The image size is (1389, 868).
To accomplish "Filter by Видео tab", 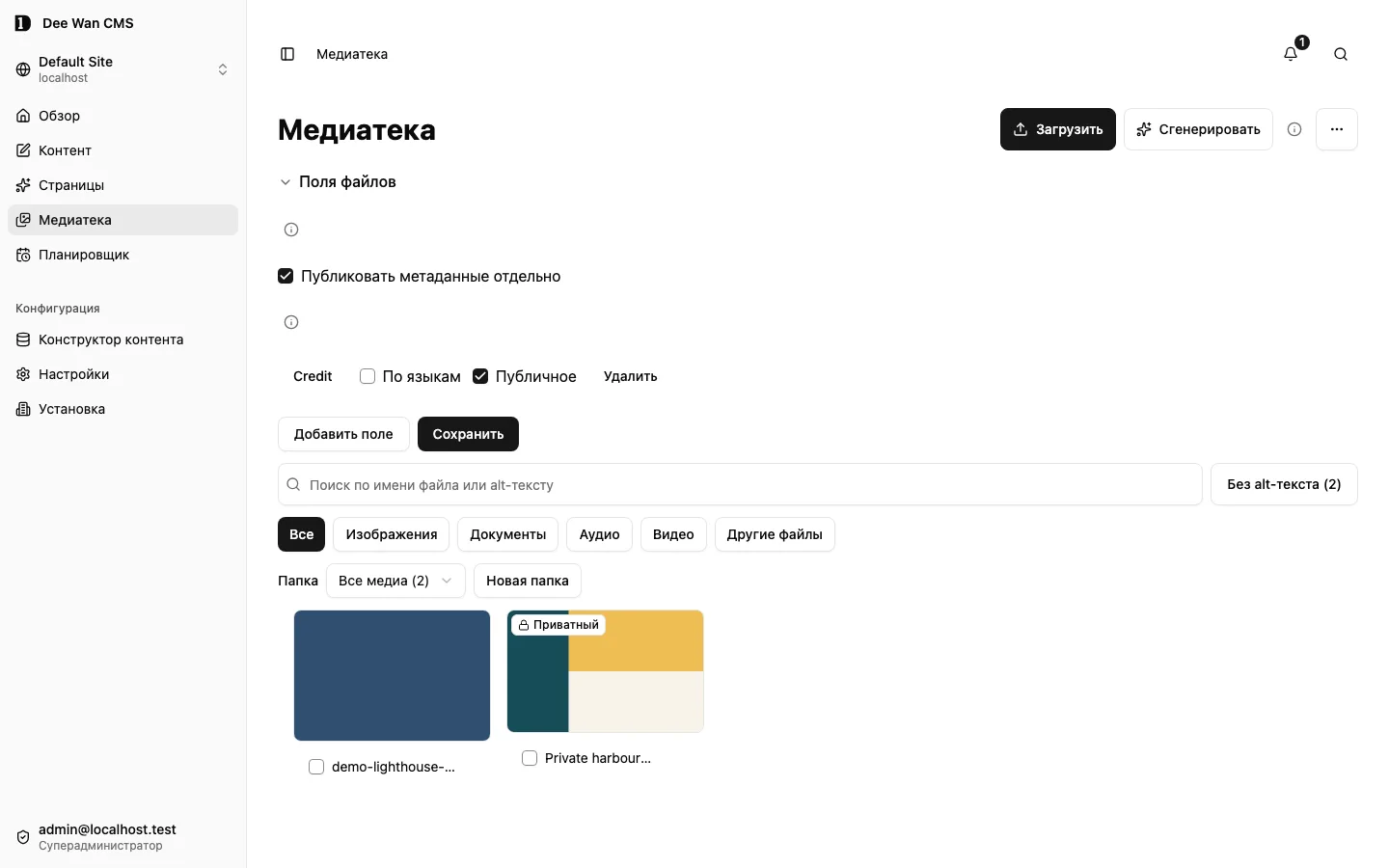I will coord(673,534).
